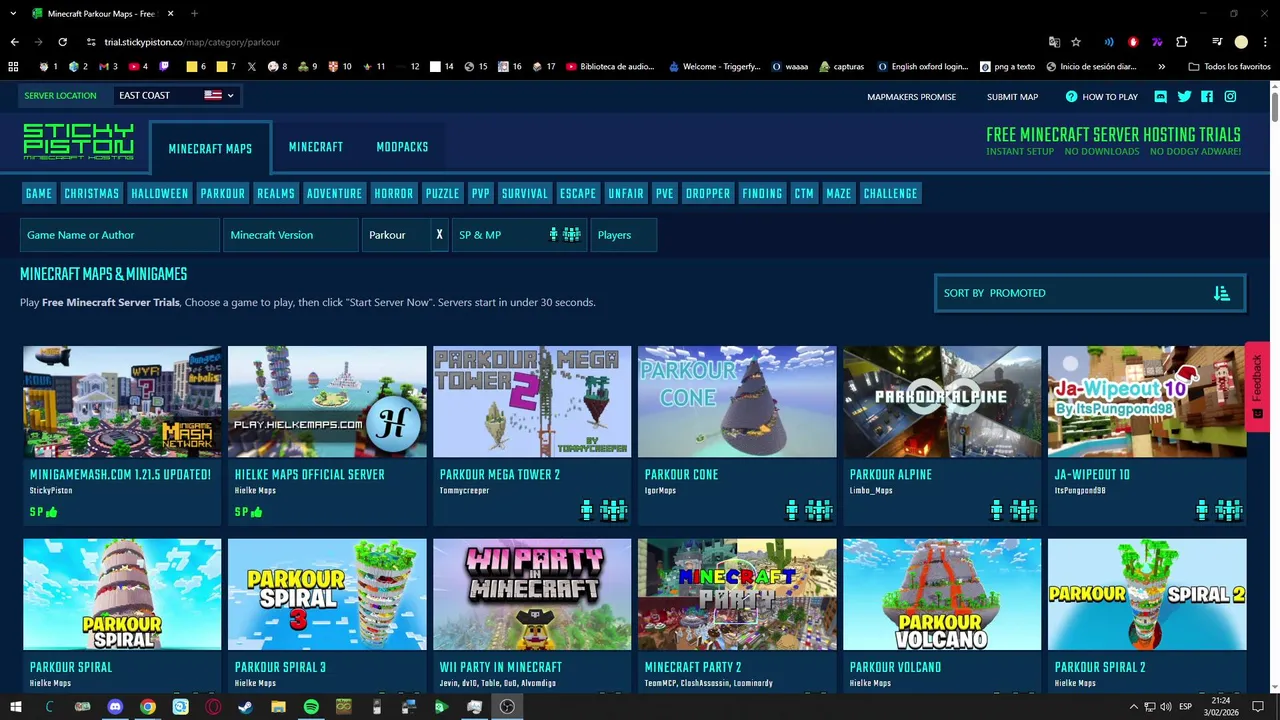Select the Halloween category
This screenshot has width=1280, height=720.
159,194
